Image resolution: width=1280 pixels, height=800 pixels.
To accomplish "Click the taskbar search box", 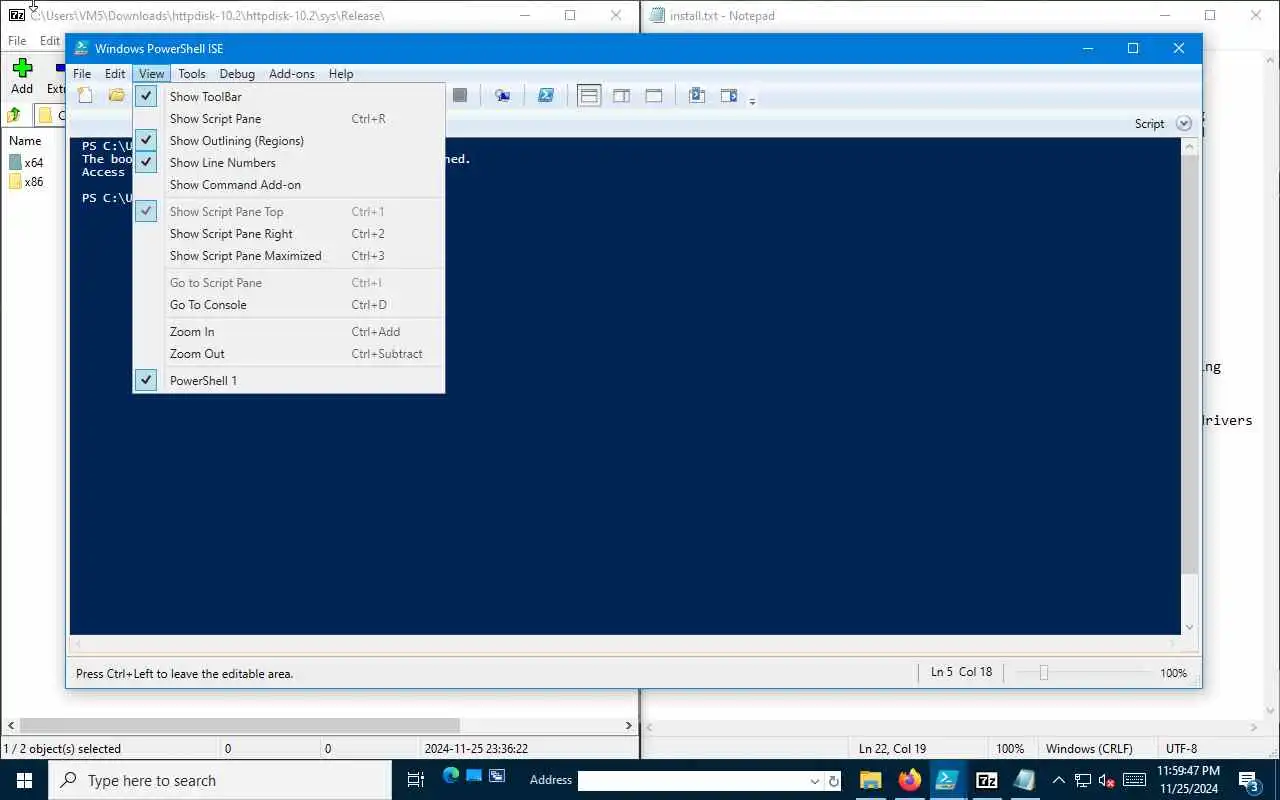I will point(220,780).
